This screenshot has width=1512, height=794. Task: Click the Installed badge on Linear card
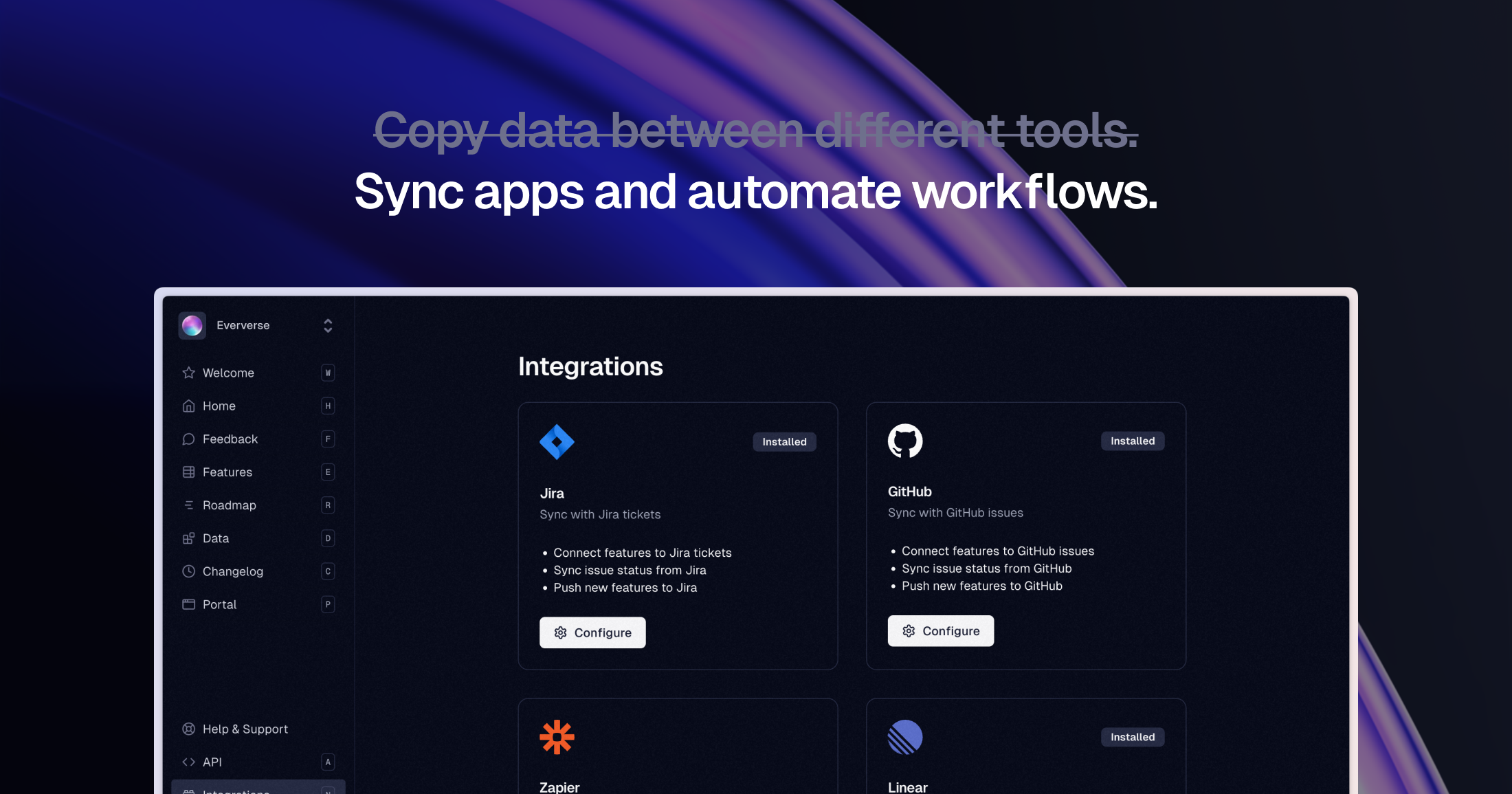(x=1133, y=737)
